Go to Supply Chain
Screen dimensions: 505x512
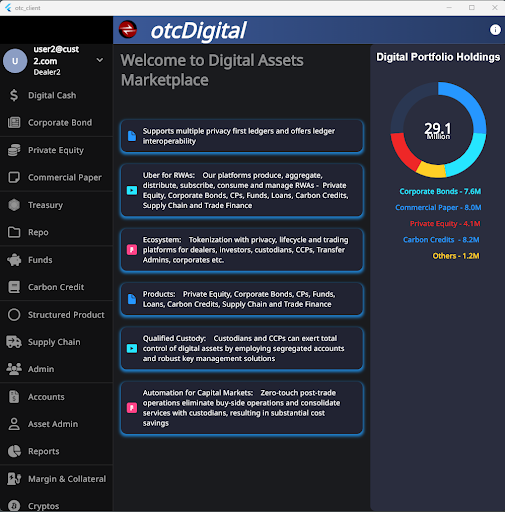click(x=56, y=342)
